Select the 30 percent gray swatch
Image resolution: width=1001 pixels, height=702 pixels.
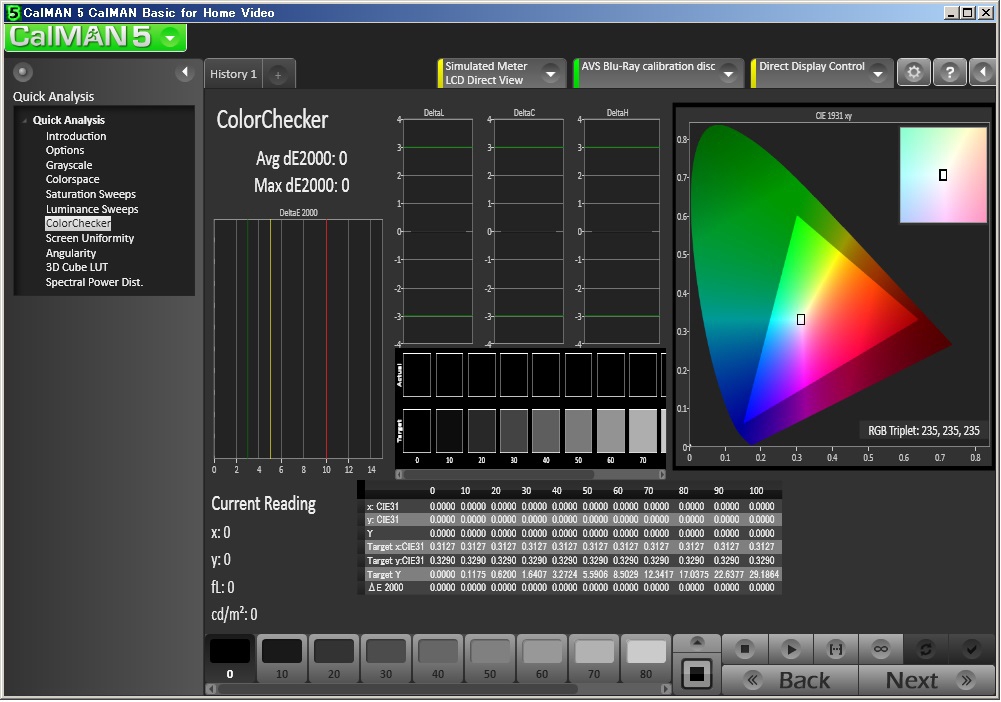(x=386, y=659)
